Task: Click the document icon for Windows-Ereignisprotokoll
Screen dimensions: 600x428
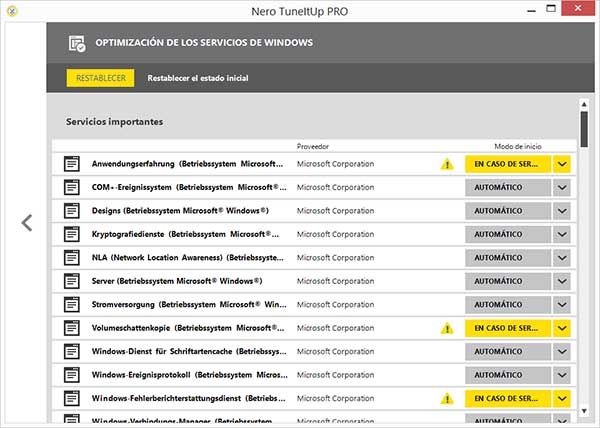Action: pyautogui.click(x=72, y=375)
